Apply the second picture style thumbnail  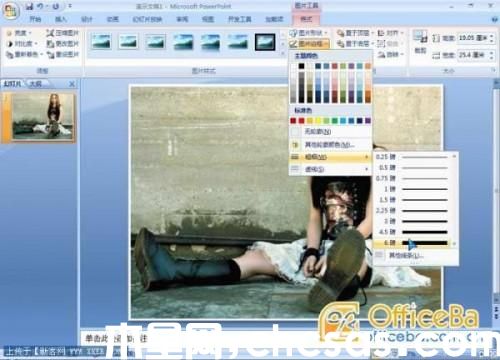coord(129,42)
